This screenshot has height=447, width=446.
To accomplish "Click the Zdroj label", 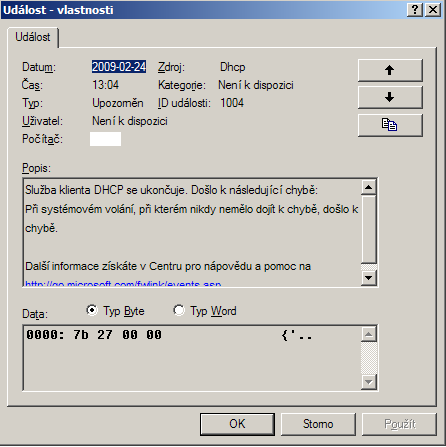I will 171,67.
